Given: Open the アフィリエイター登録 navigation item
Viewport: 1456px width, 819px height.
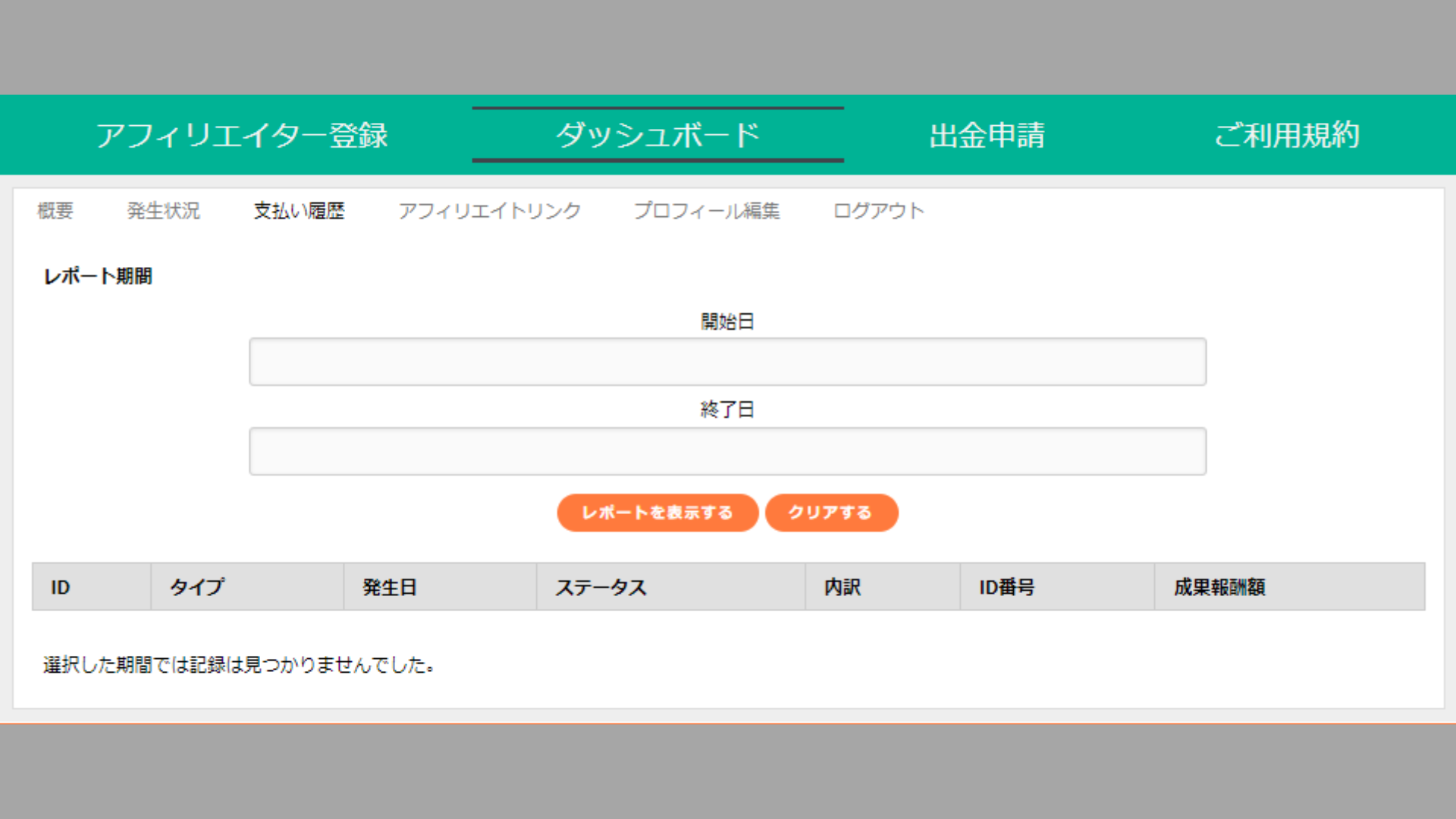Looking at the screenshot, I should coord(242,135).
